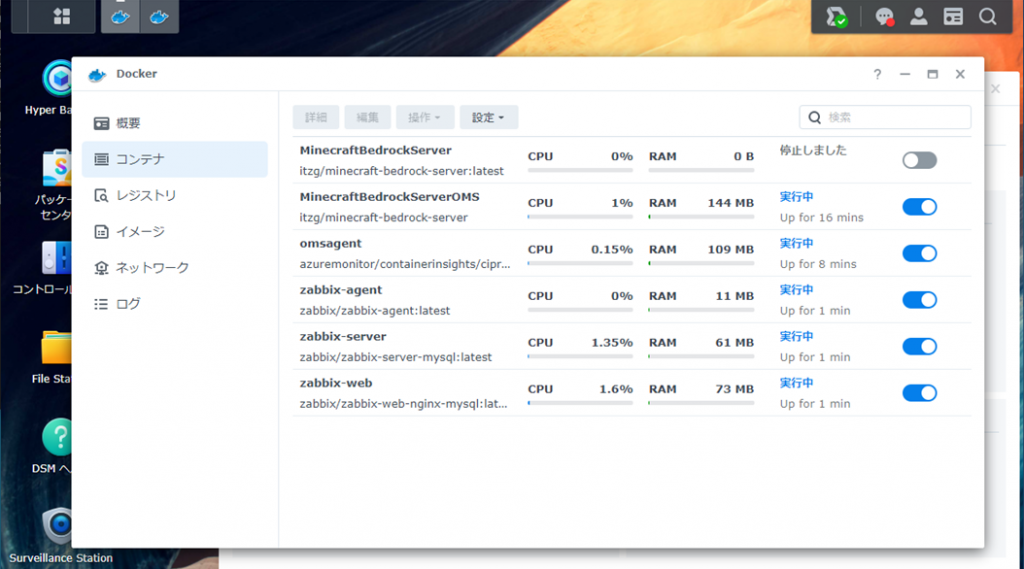This screenshot has height=569, width=1024.
Task: Toggle the zabbix-agent container switch
Action: (920, 300)
